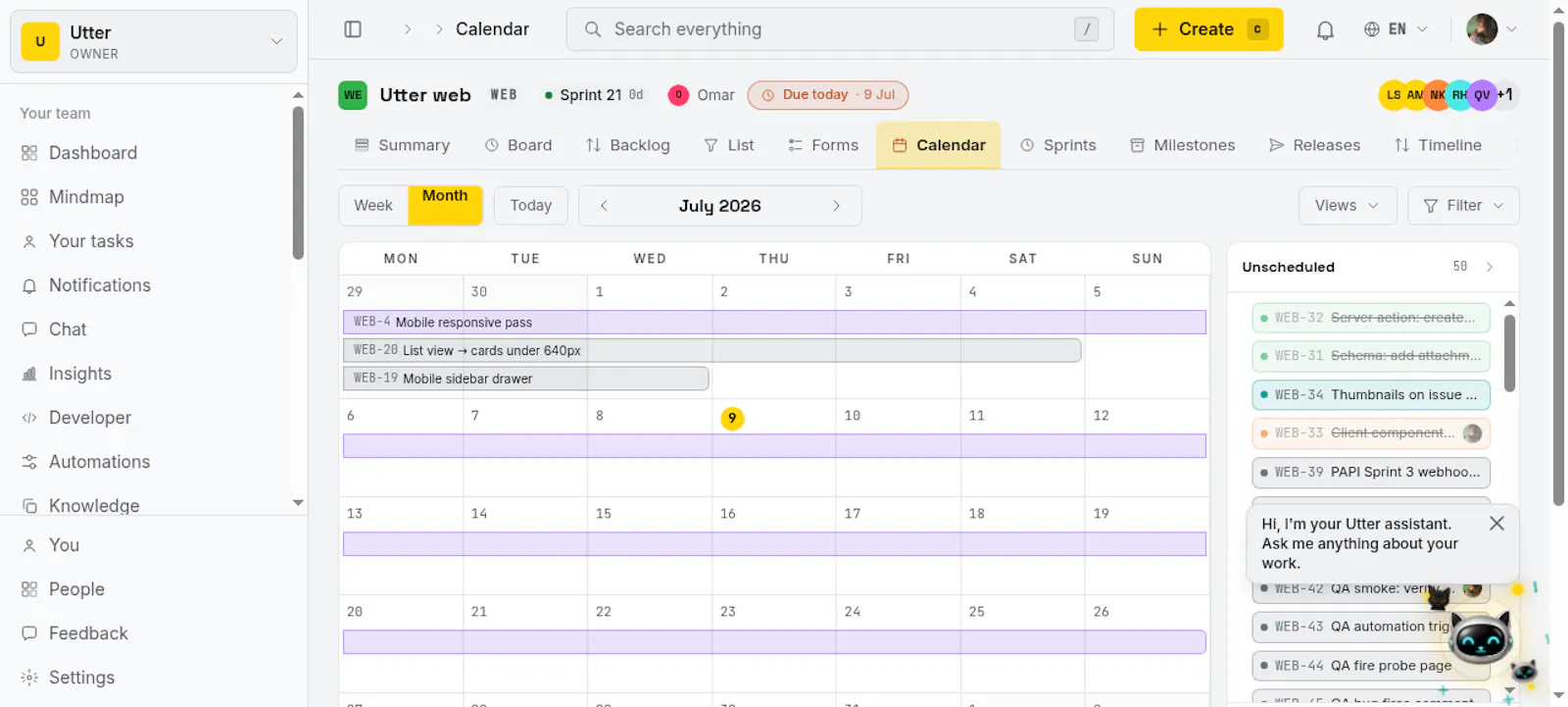The width and height of the screenshot is (1568, 707).
Task: Click the Search everything field
Action: point(840,29)
